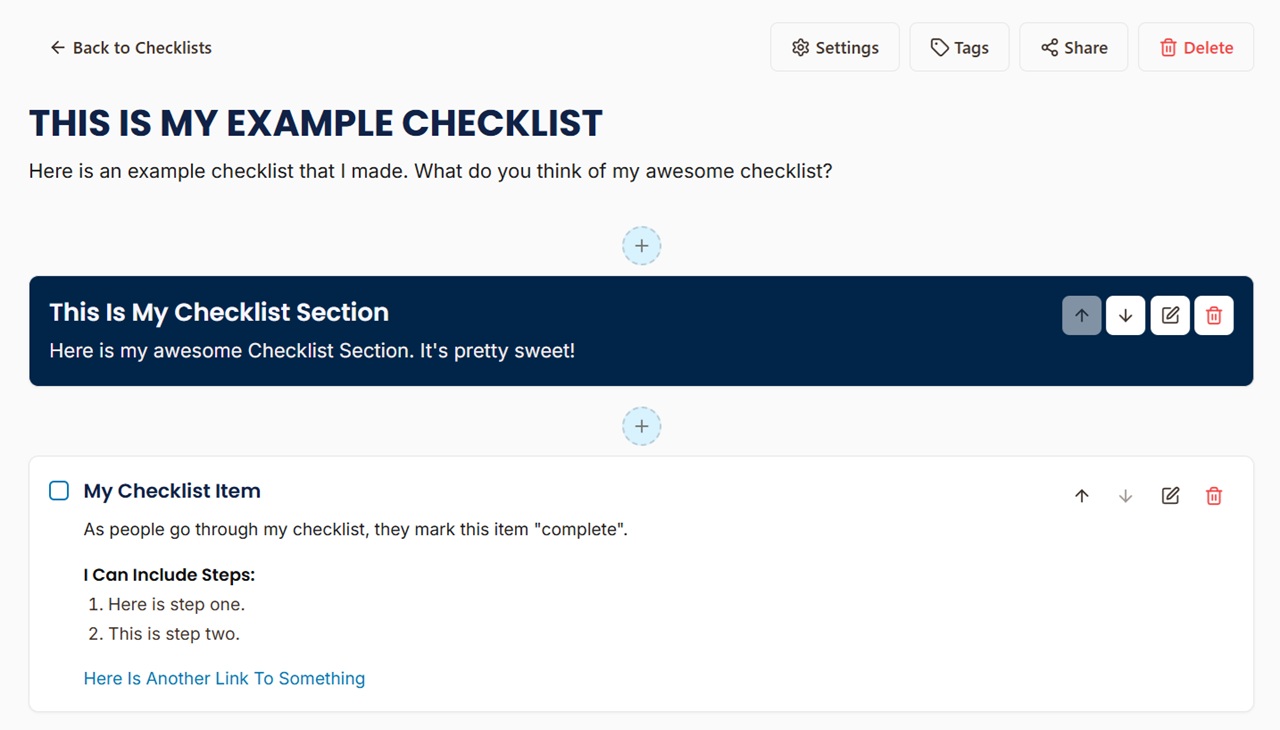Screen dimensions: 1280x730
Task: Move the checklist section up
Action: [1081, 315]
